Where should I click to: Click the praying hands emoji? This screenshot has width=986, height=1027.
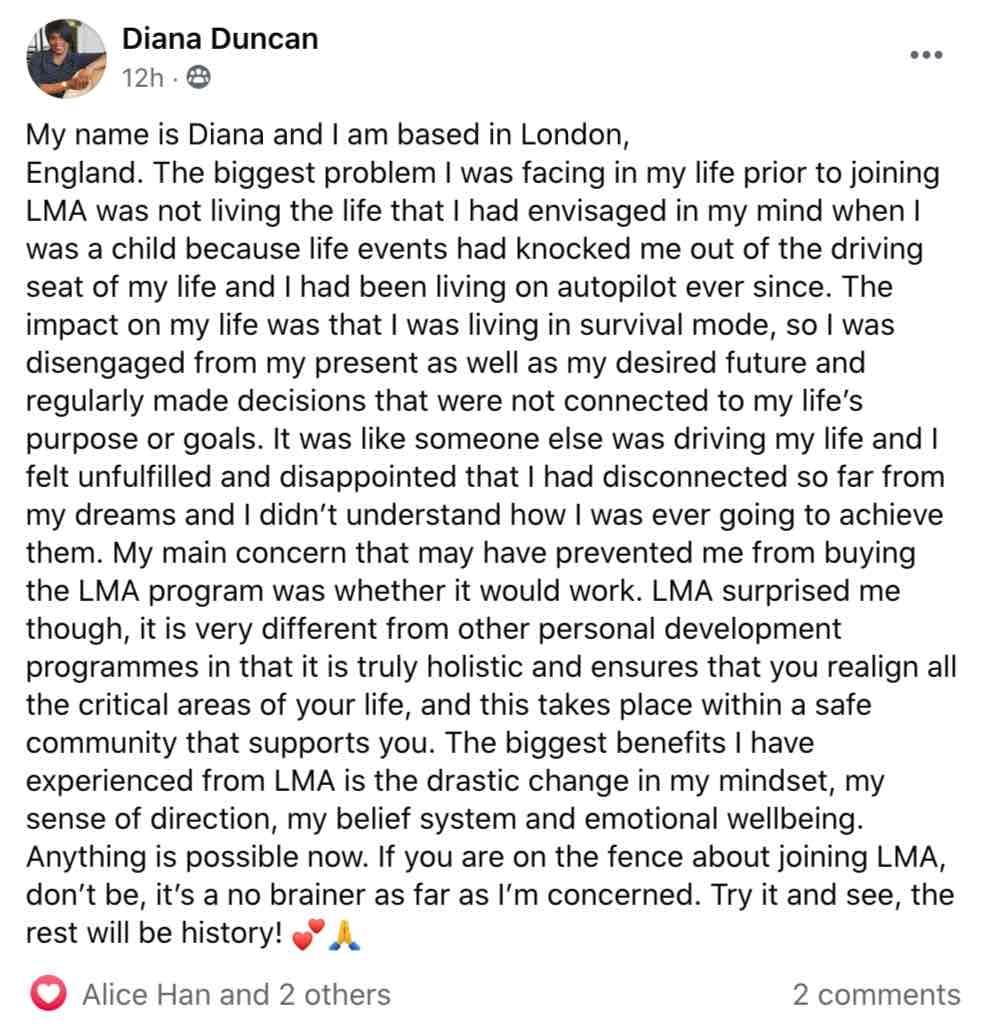point(344,935)
